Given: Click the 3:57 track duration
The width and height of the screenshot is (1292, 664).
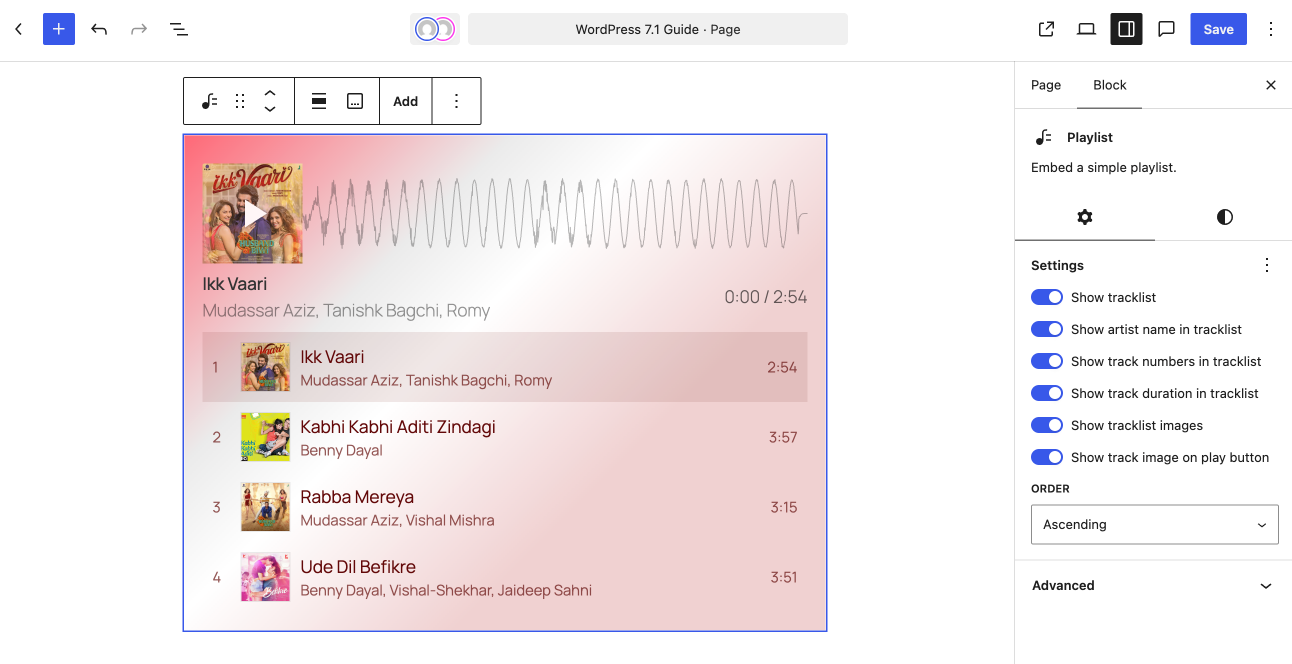Looking at the screenshot, I should [x=783, y=437].
